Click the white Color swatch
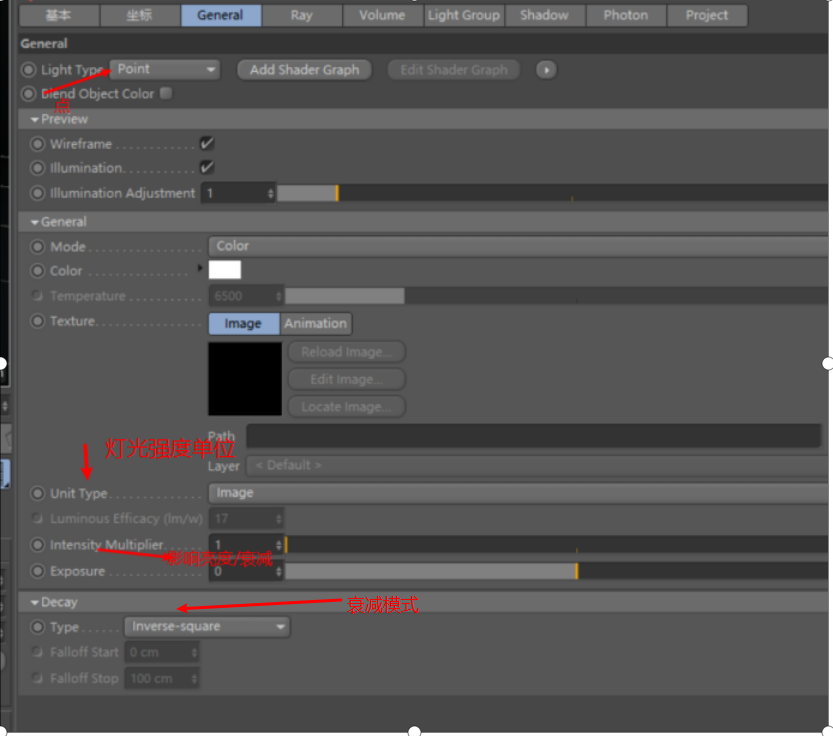The image size is (833, 736). click(x=225, y=270)
